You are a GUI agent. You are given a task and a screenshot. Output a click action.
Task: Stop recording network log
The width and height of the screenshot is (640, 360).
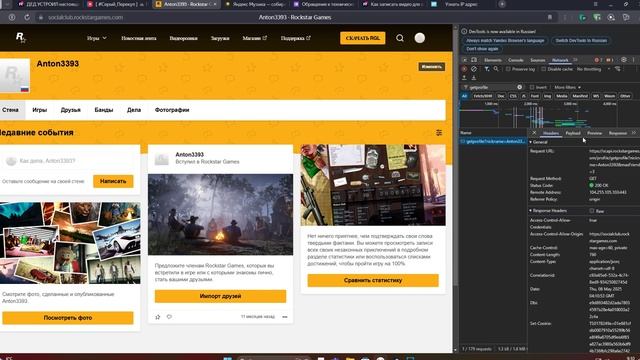[464, 69]
